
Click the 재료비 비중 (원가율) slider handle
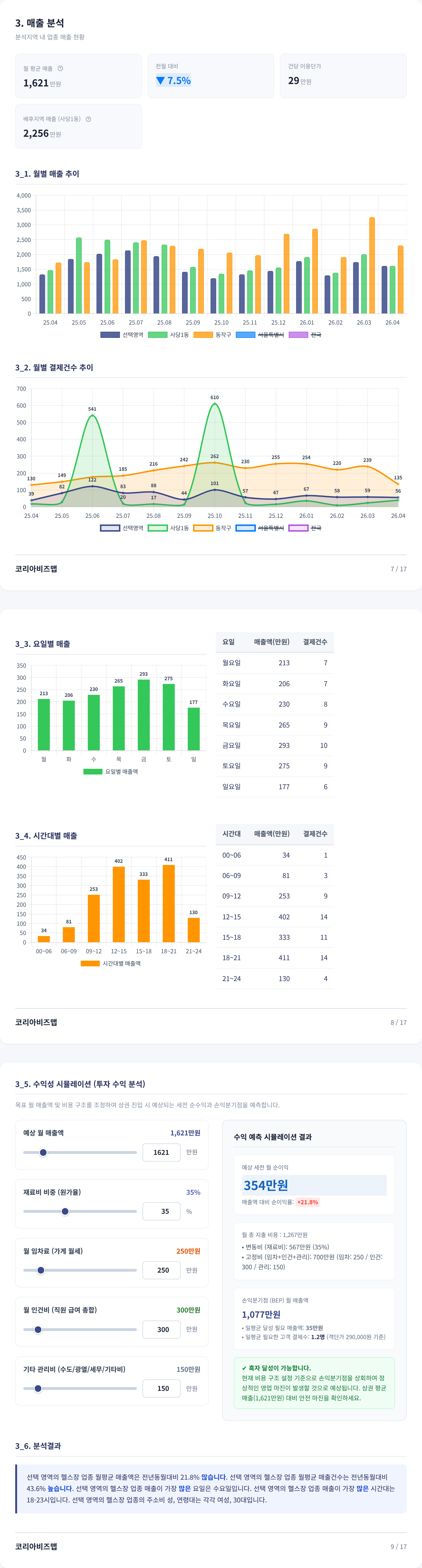coord(65,1211)
